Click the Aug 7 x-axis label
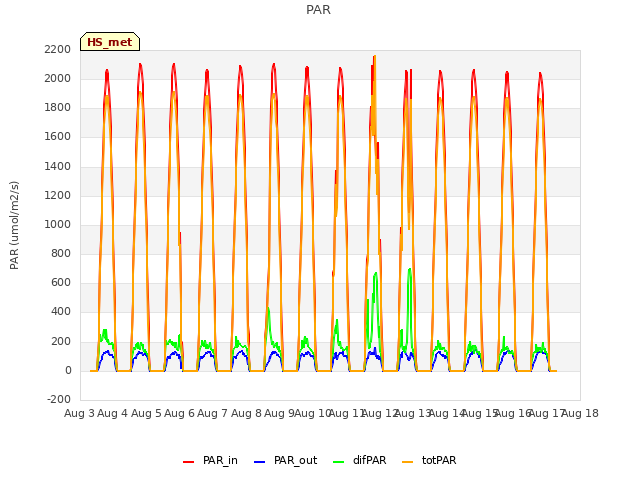 pyautogui.click(x=213, y=413)
